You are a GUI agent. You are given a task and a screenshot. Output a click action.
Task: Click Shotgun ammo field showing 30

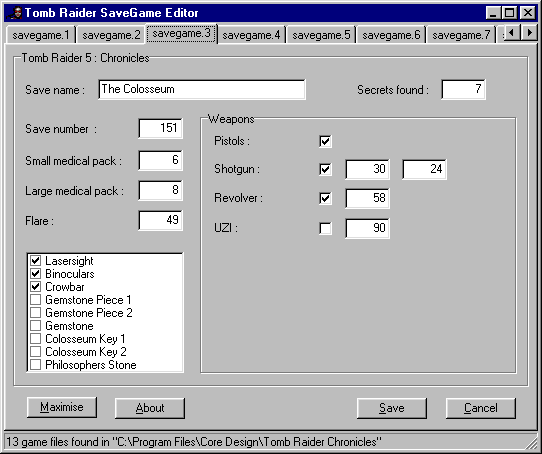[x=367, y=169]
